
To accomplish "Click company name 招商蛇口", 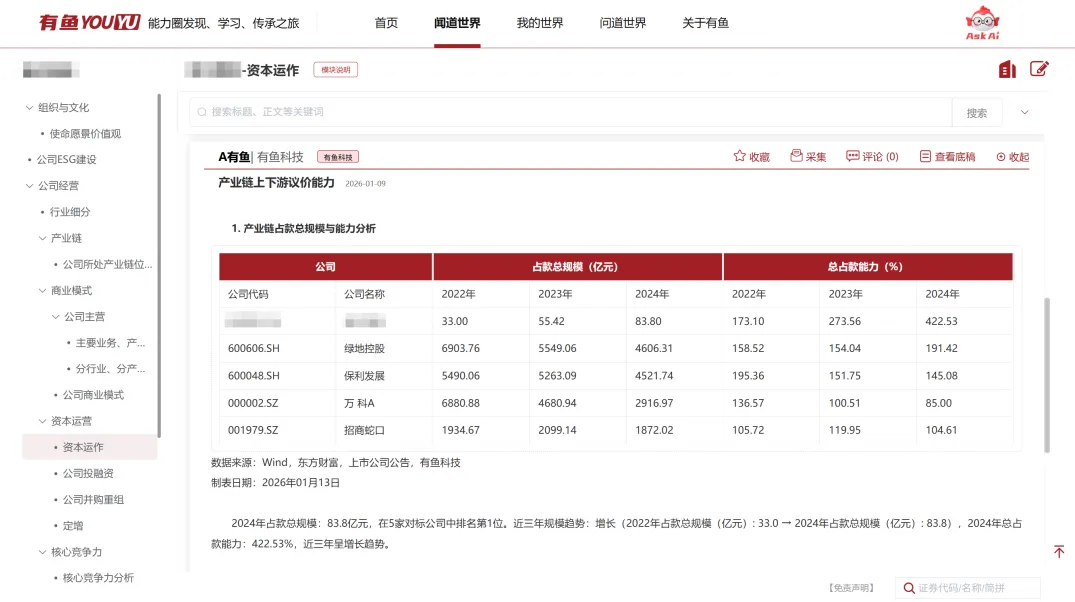I will click(364, 430).
